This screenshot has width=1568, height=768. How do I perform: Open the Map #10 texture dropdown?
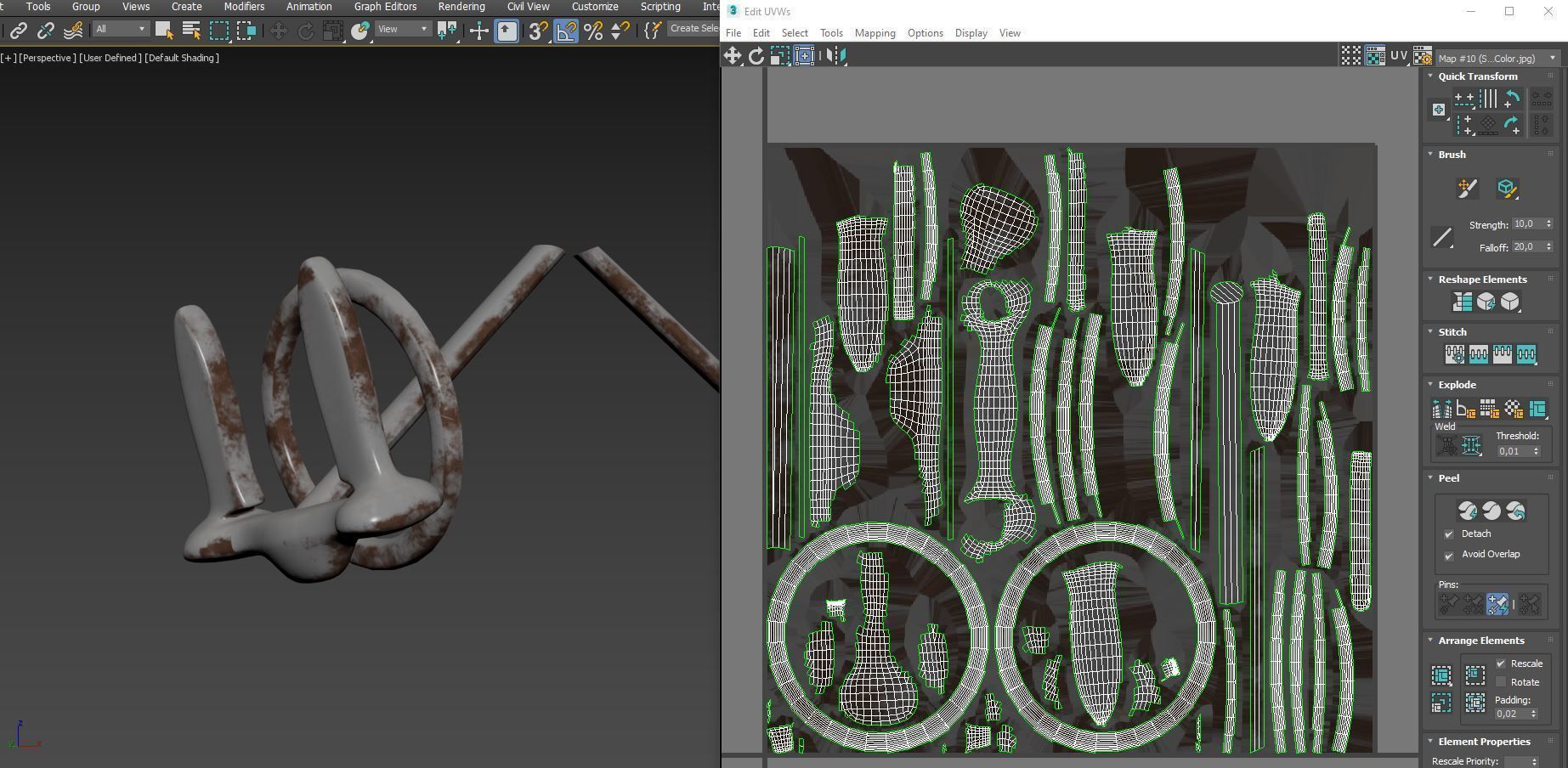1497,58
